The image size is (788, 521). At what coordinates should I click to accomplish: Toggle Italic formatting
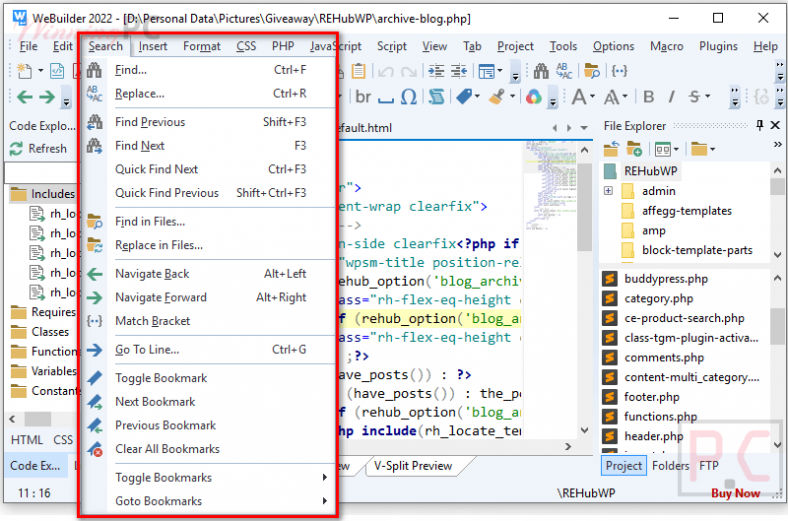(x=671, y=96)
